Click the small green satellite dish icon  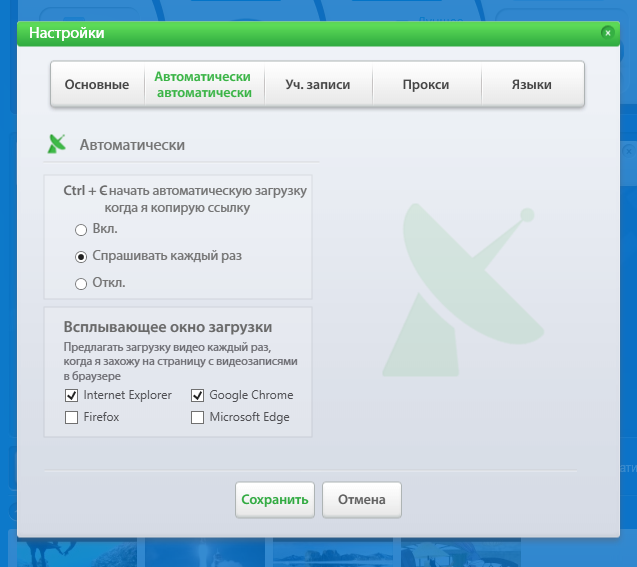[57, 144]
